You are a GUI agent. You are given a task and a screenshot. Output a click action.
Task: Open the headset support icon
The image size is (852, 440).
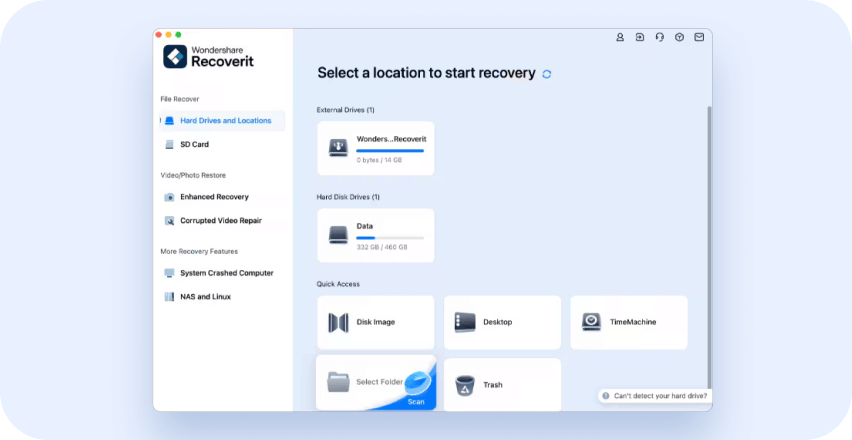coord(660,37)
